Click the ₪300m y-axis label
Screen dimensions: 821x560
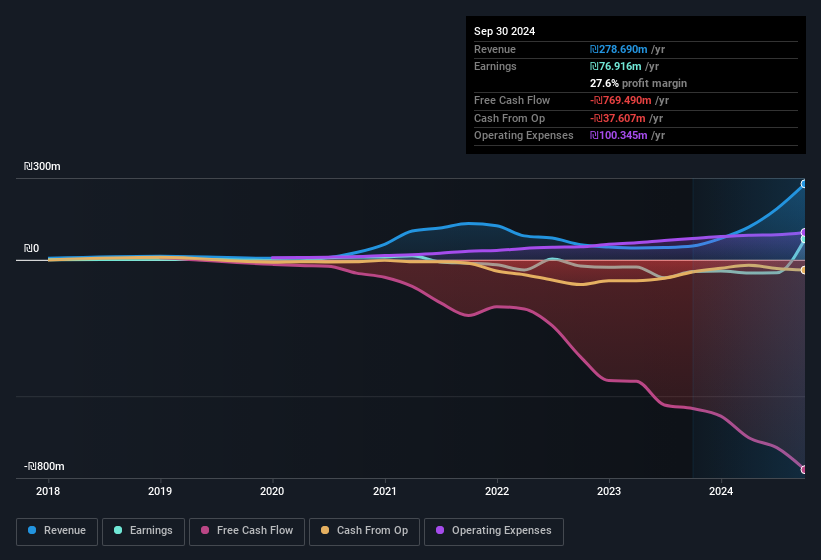[42, 166]
